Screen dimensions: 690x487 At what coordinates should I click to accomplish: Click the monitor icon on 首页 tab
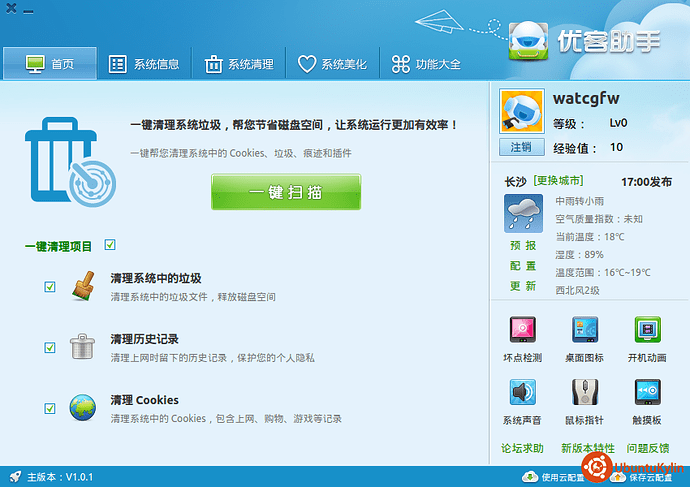coord(35,64)
